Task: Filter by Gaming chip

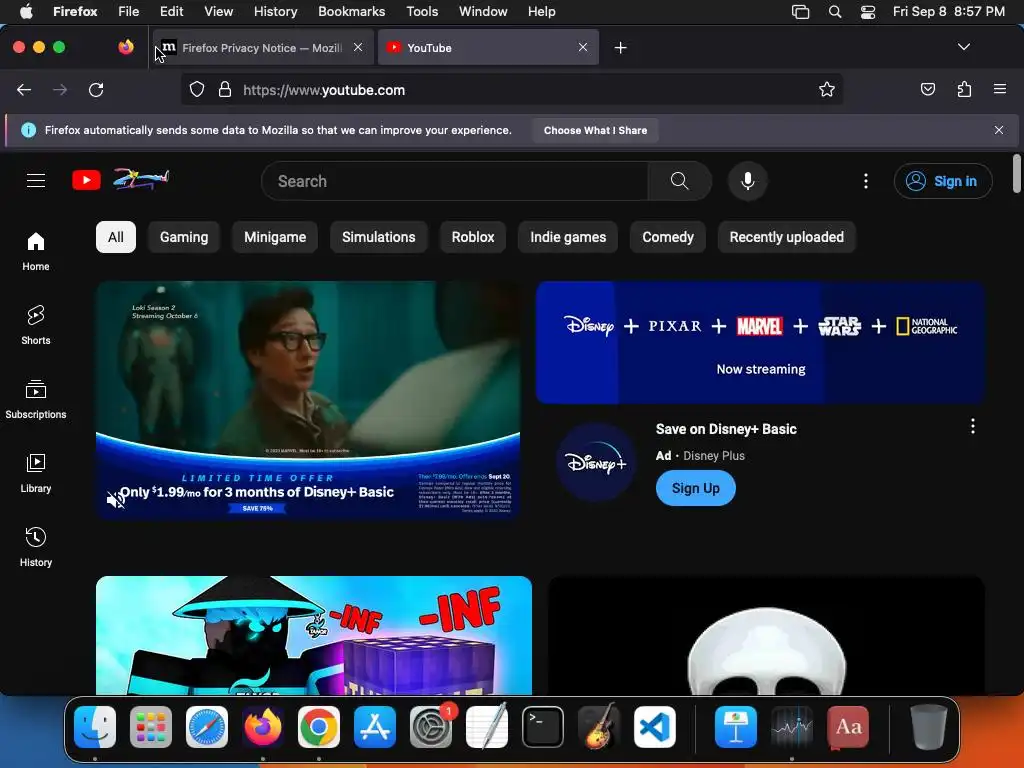Action: click(184, 237)
